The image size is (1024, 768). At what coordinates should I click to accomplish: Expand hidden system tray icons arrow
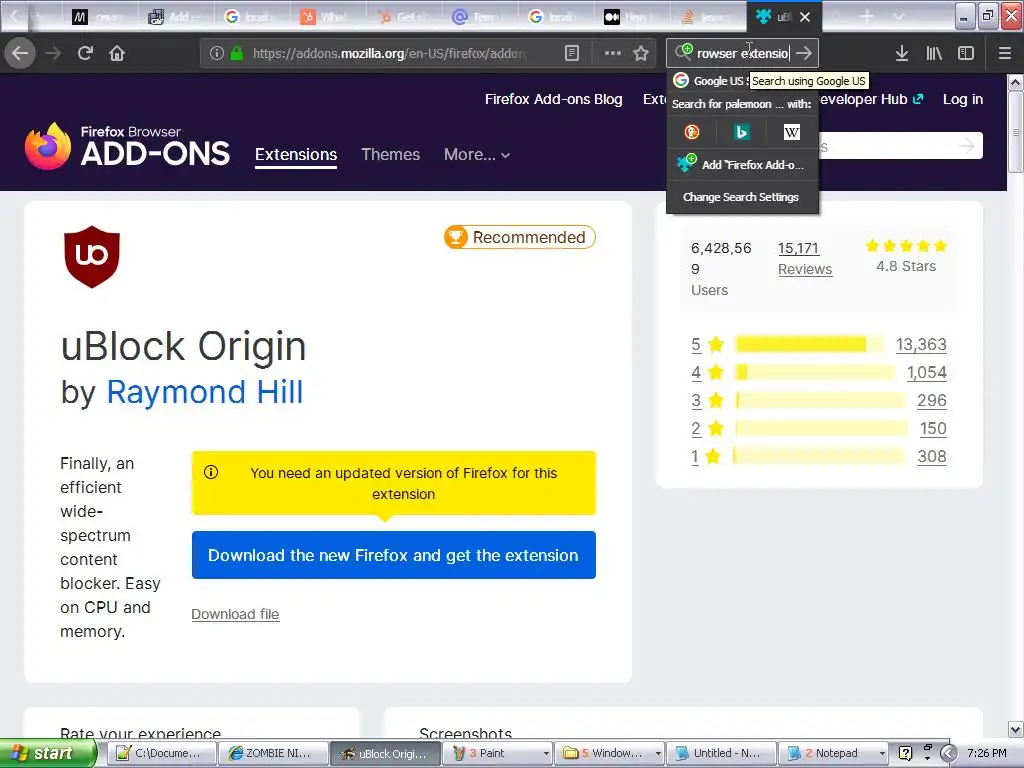click(948, 753)
